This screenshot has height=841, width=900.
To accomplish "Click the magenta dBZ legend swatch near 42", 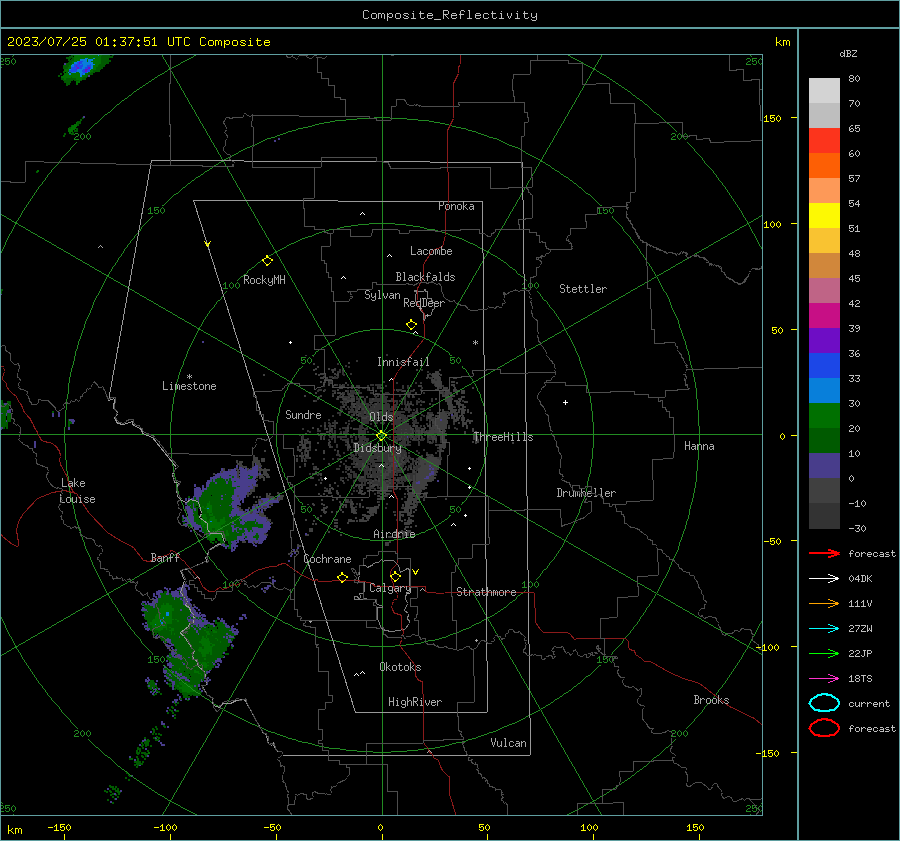I will click(x=824, y=315).
